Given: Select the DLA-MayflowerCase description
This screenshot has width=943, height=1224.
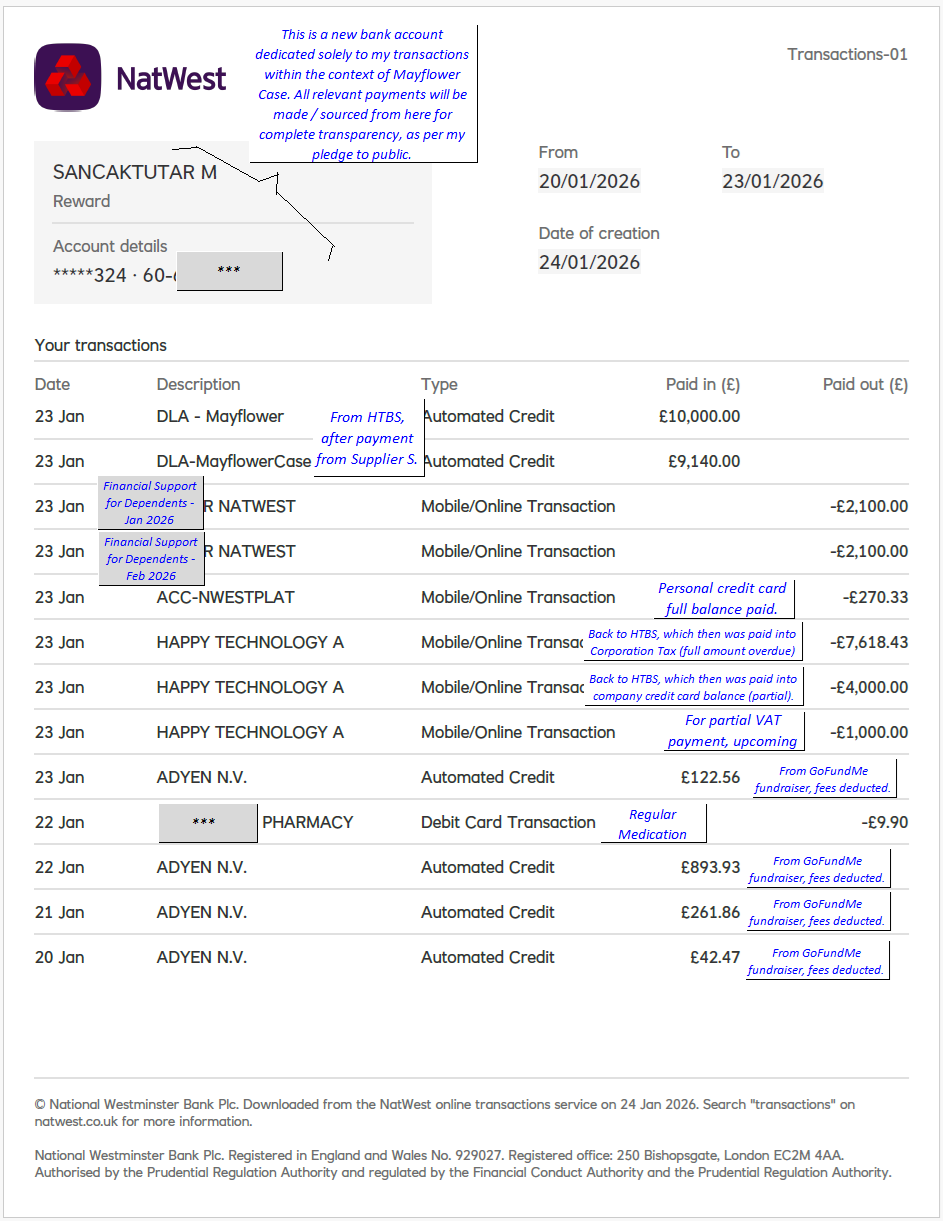Looking at the screenshot, I should [234, 461].
